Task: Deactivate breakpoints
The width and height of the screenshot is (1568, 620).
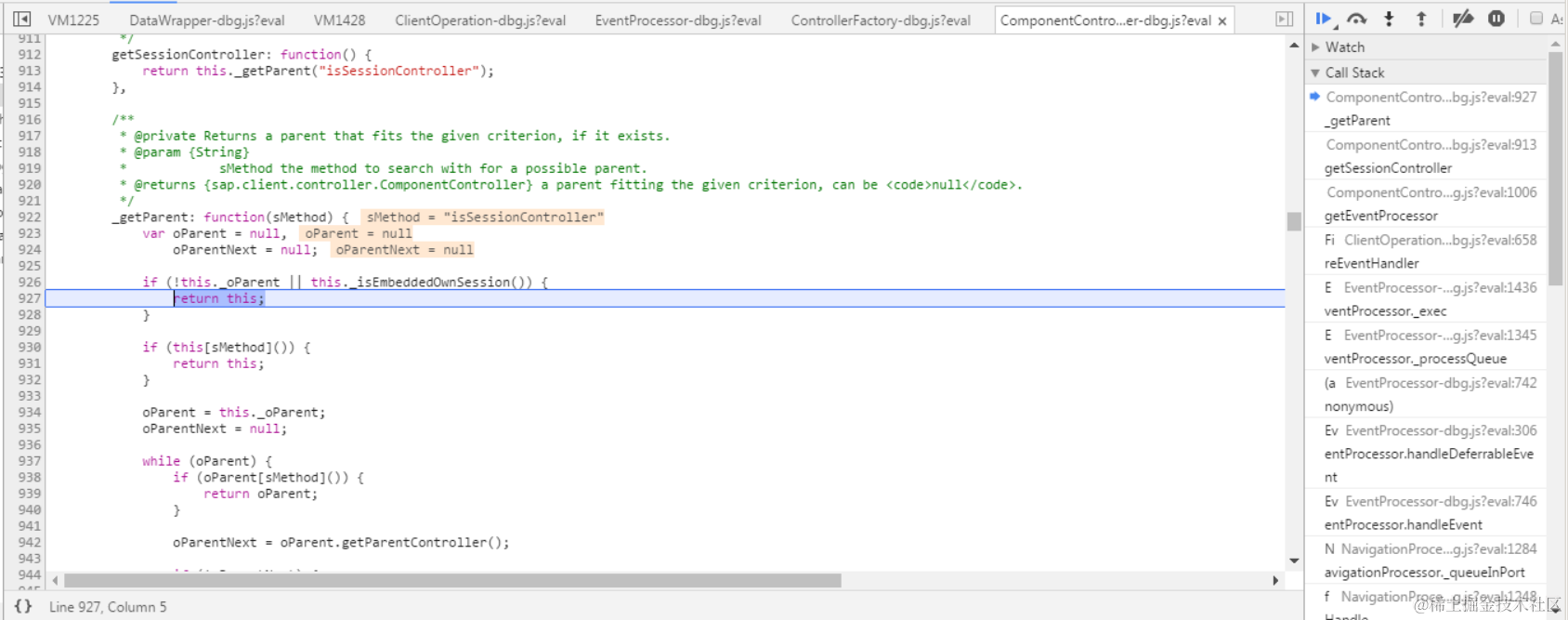Action: (x=1463, y=19)
